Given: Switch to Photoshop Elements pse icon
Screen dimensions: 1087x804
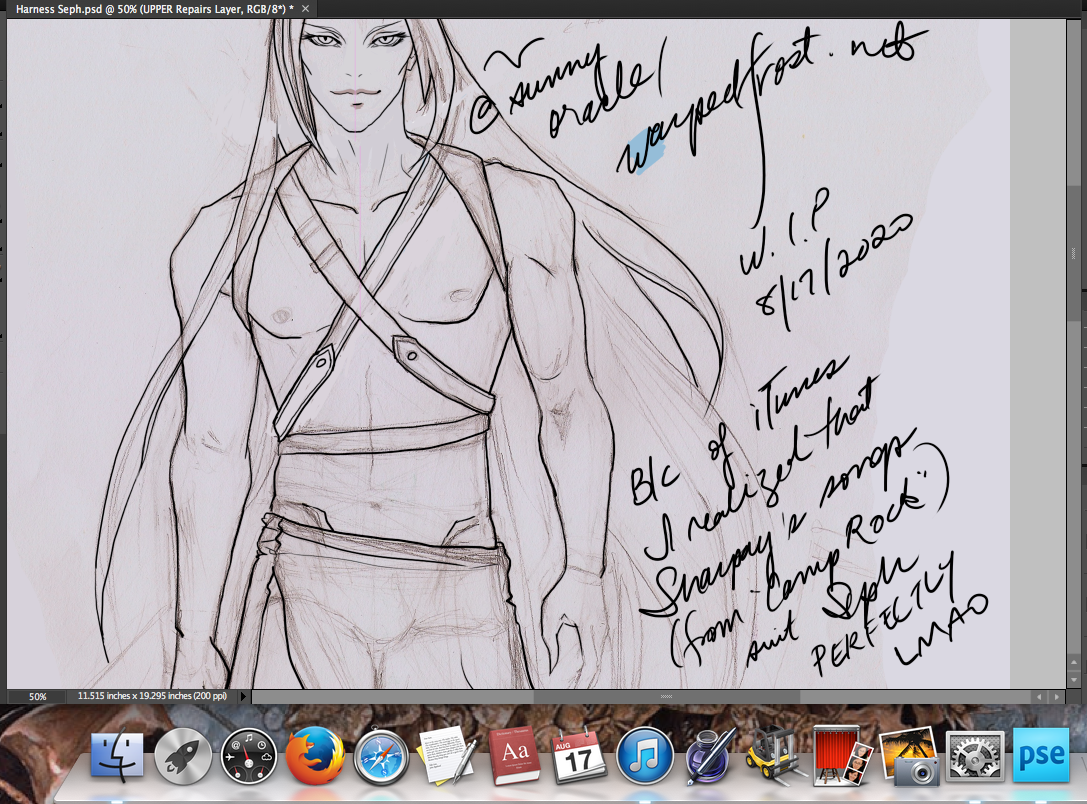Looking at the screenshot, I should (x=1041, y=757).
